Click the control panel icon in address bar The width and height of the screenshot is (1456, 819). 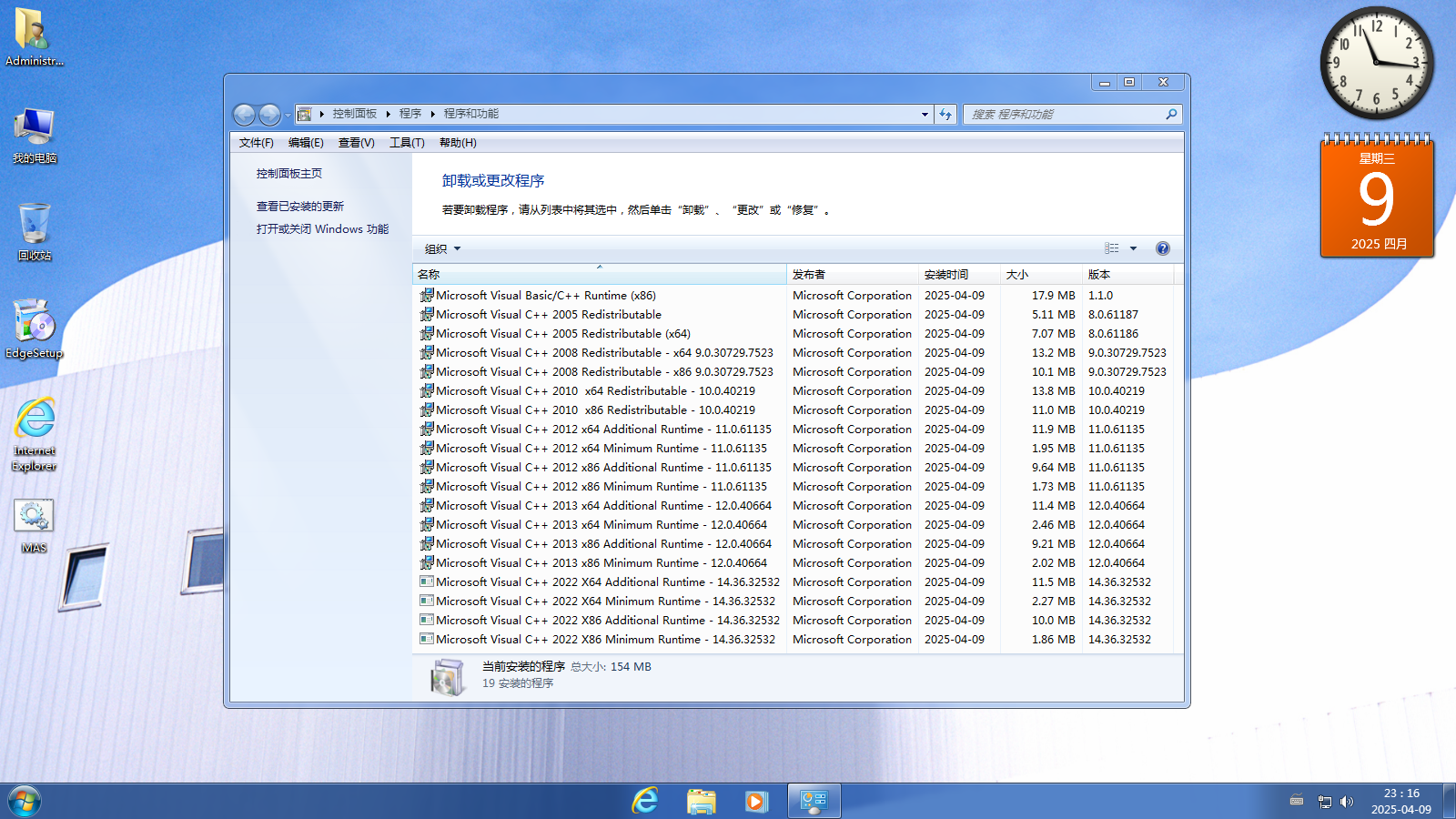(x=305, y=114)
